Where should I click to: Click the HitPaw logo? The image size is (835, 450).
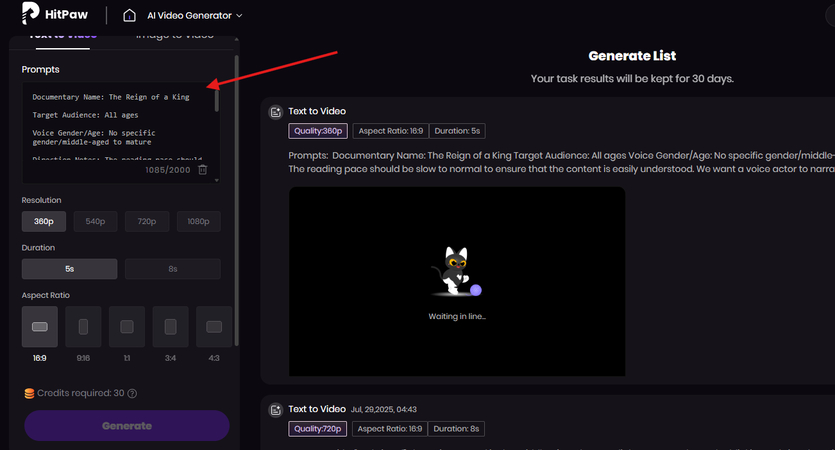[54, 13]
